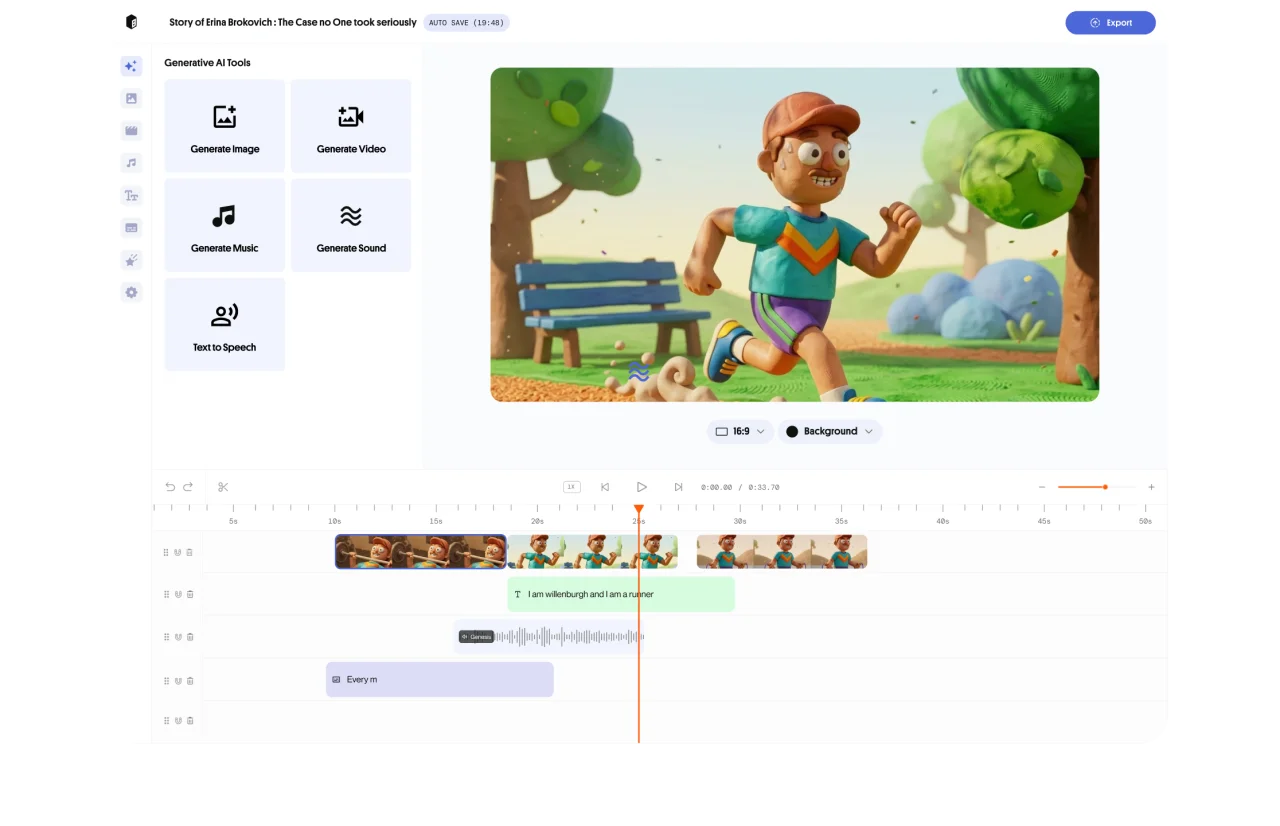This screenshot has height=826, width=1280.
Task: Click Text to Speech card
Action: point(225,324)
